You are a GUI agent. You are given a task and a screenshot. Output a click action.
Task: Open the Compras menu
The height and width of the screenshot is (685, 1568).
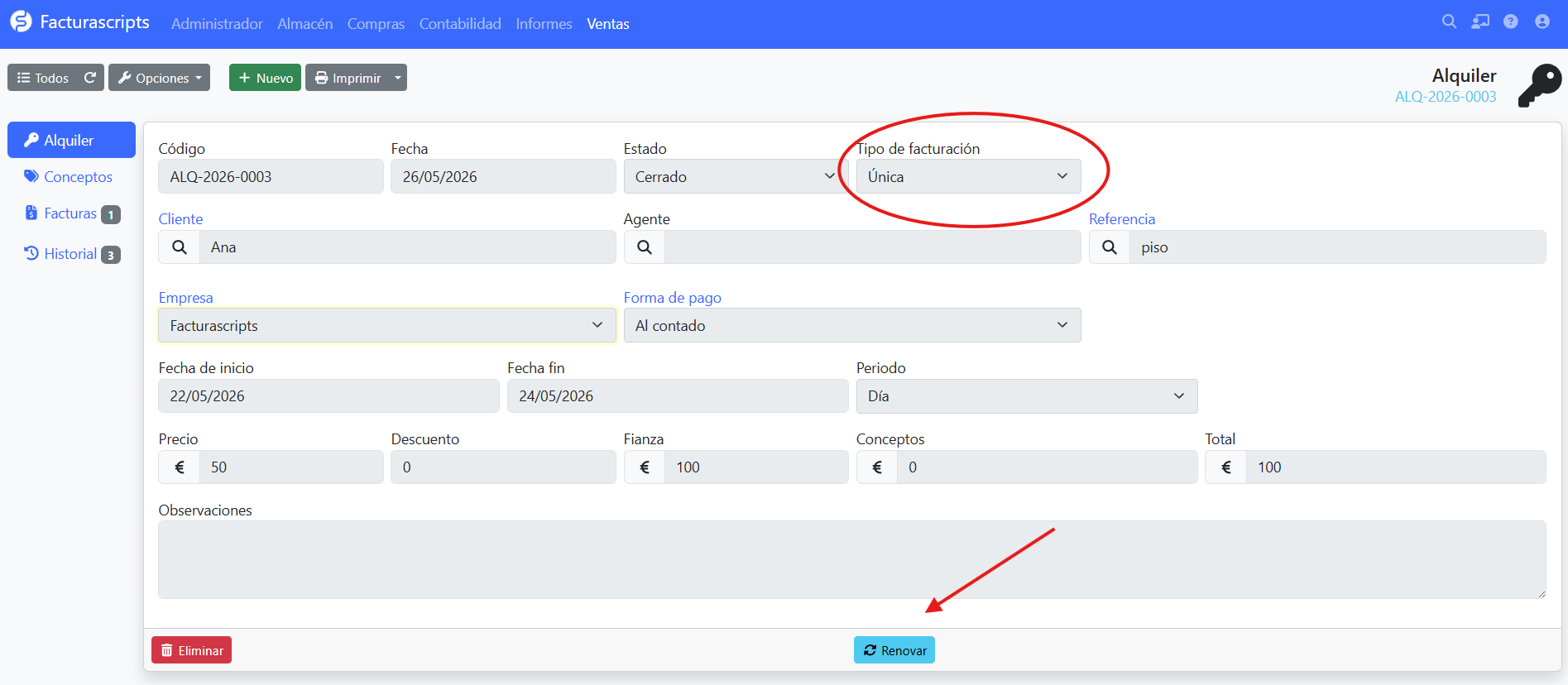pyautogui.click(x=376, y=24)
